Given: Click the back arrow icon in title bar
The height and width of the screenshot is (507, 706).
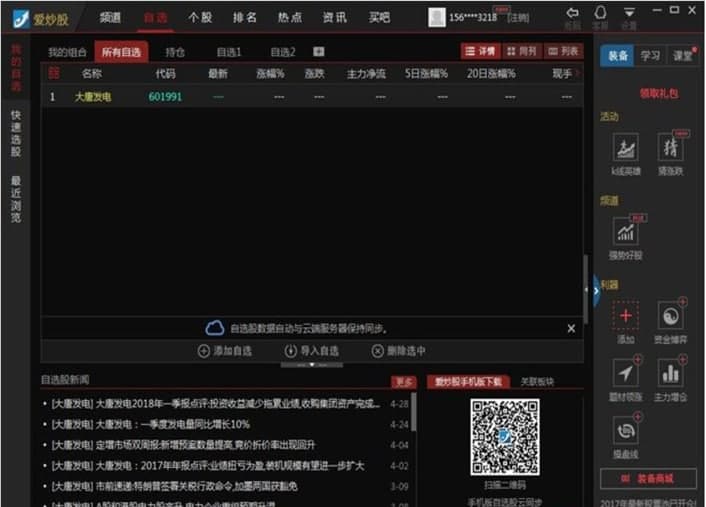Looking at the screenshot, I should (572, 13).
